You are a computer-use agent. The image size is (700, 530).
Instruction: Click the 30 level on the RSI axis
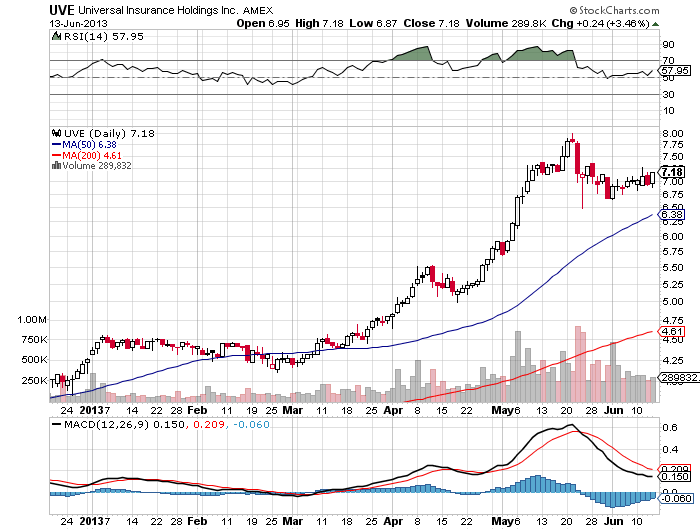click(x=668, y=95)
